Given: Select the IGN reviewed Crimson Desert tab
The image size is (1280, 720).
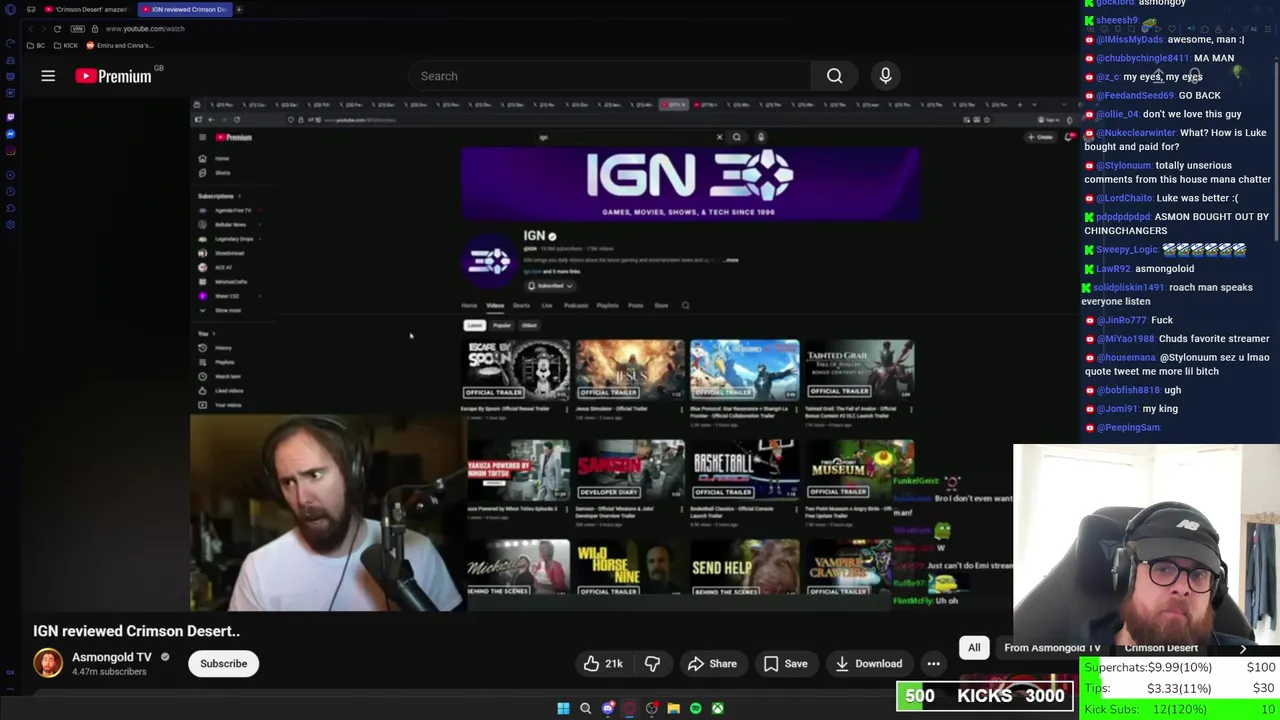Looking at the screenshot, I should tap(185, 9).
